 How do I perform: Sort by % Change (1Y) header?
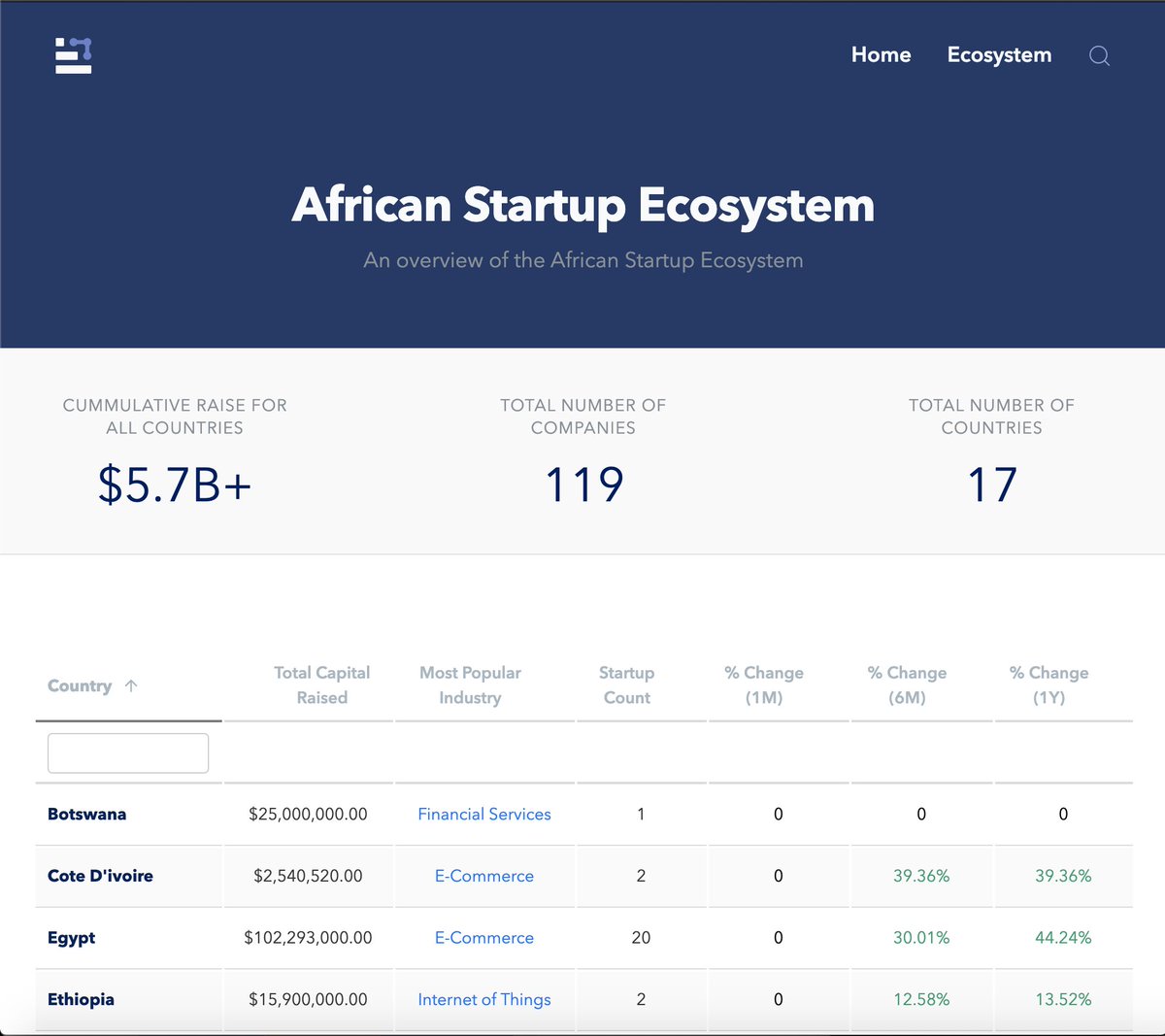tap(1048, 685)
